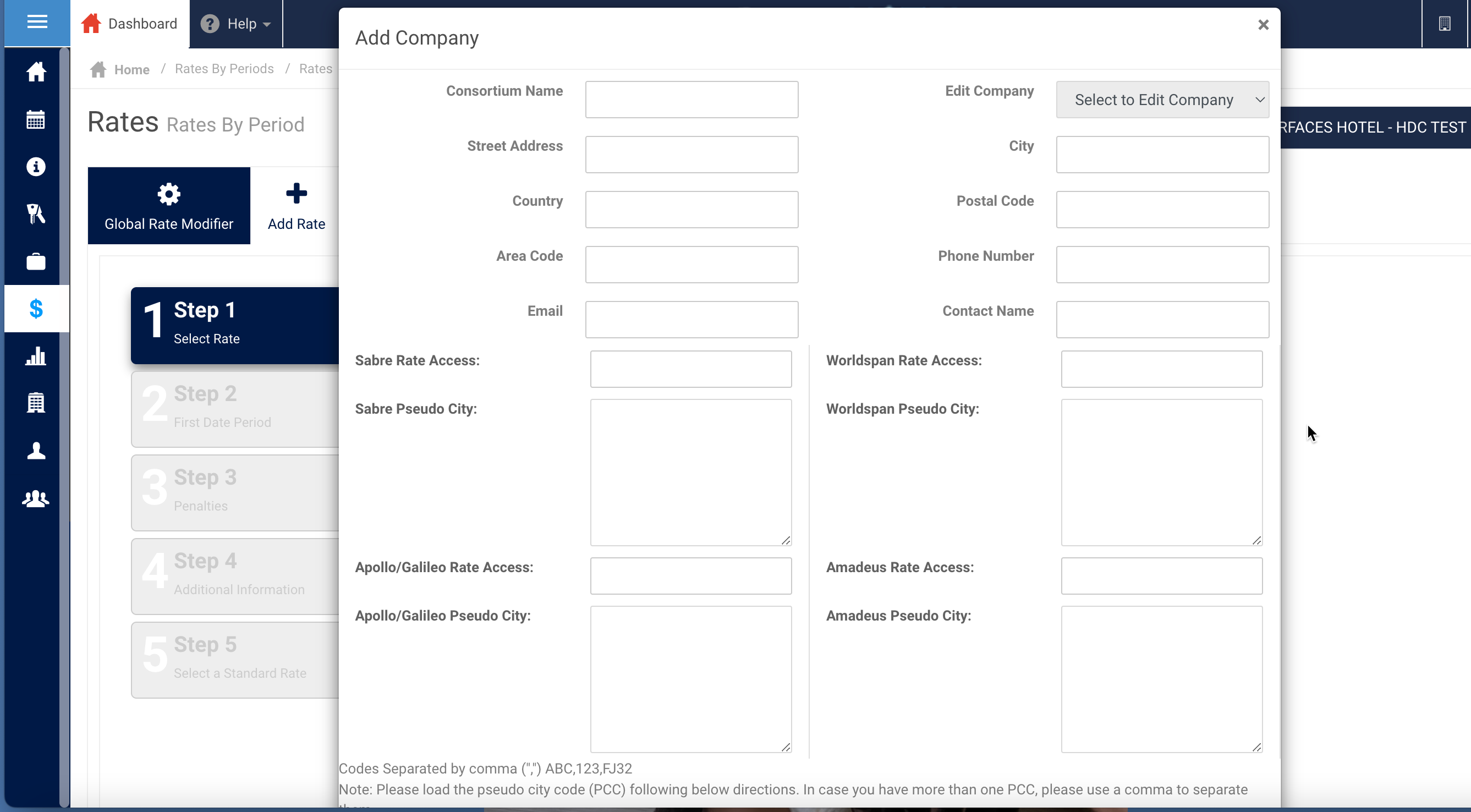The width and height of the screenshot is (1471, 812).
Task: Close the Add Company dialog
Action: point(1263,25)
